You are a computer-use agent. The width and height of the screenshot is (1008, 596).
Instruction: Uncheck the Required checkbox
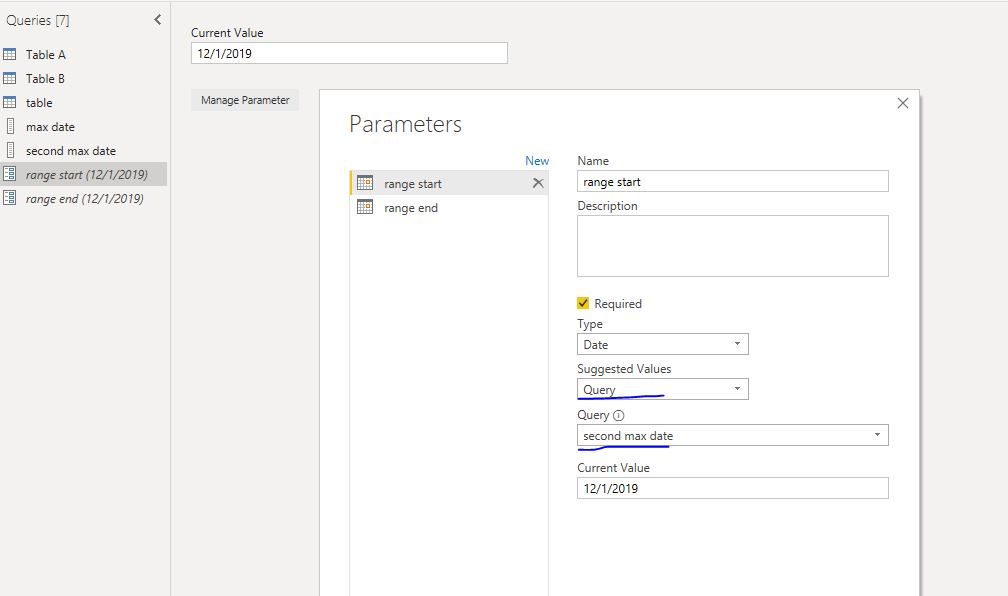(583, 303)
